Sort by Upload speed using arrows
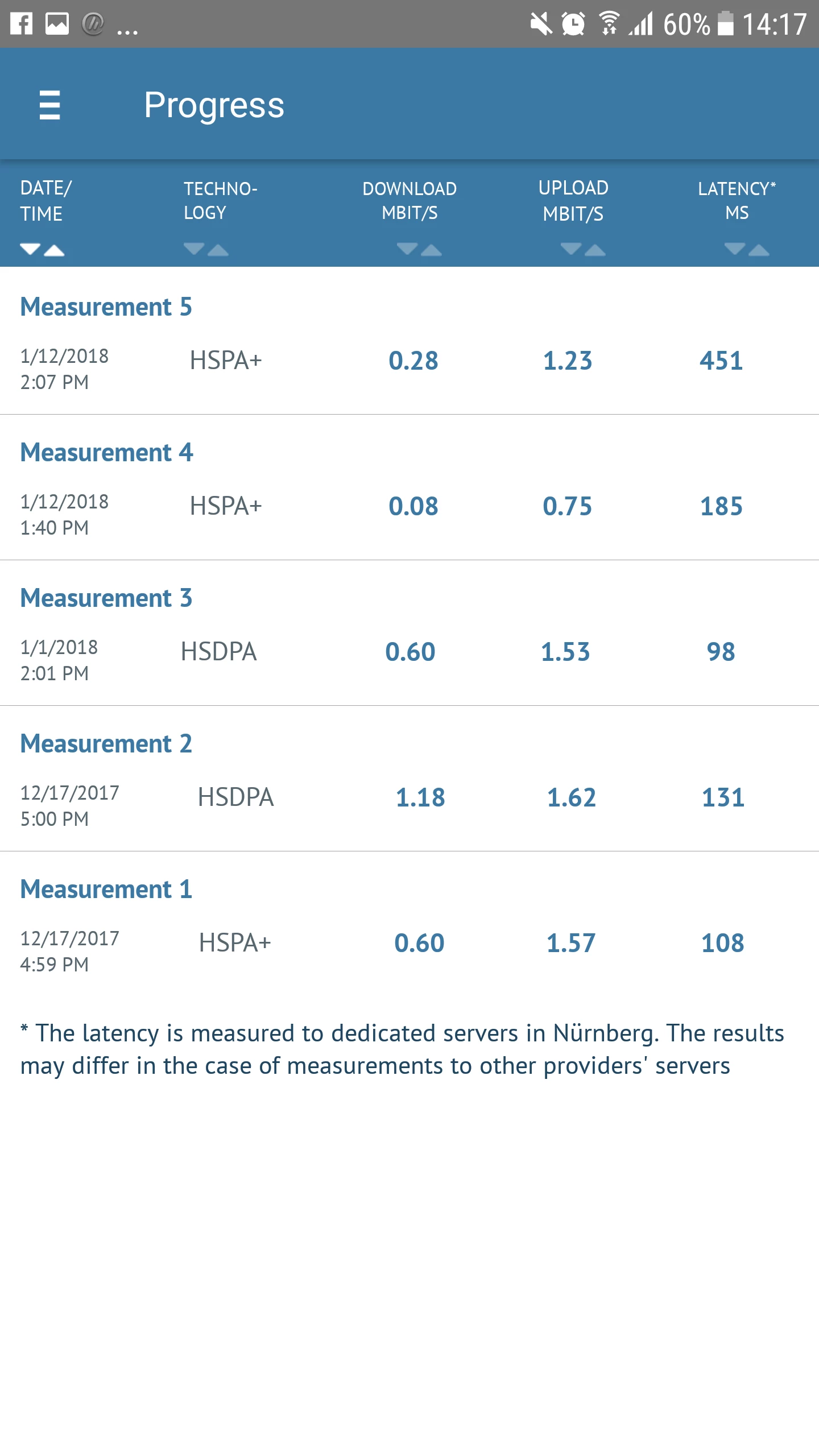Image resolution: width=819 pixels, height=1456 pixels. pos(583,249)
